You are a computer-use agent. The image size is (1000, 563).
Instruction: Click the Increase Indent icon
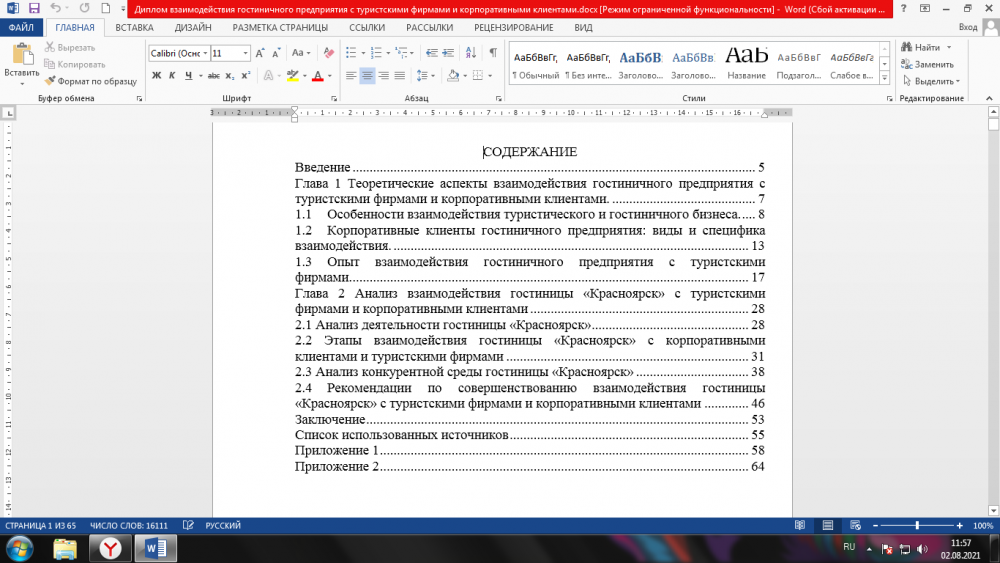tap(450, 53)
